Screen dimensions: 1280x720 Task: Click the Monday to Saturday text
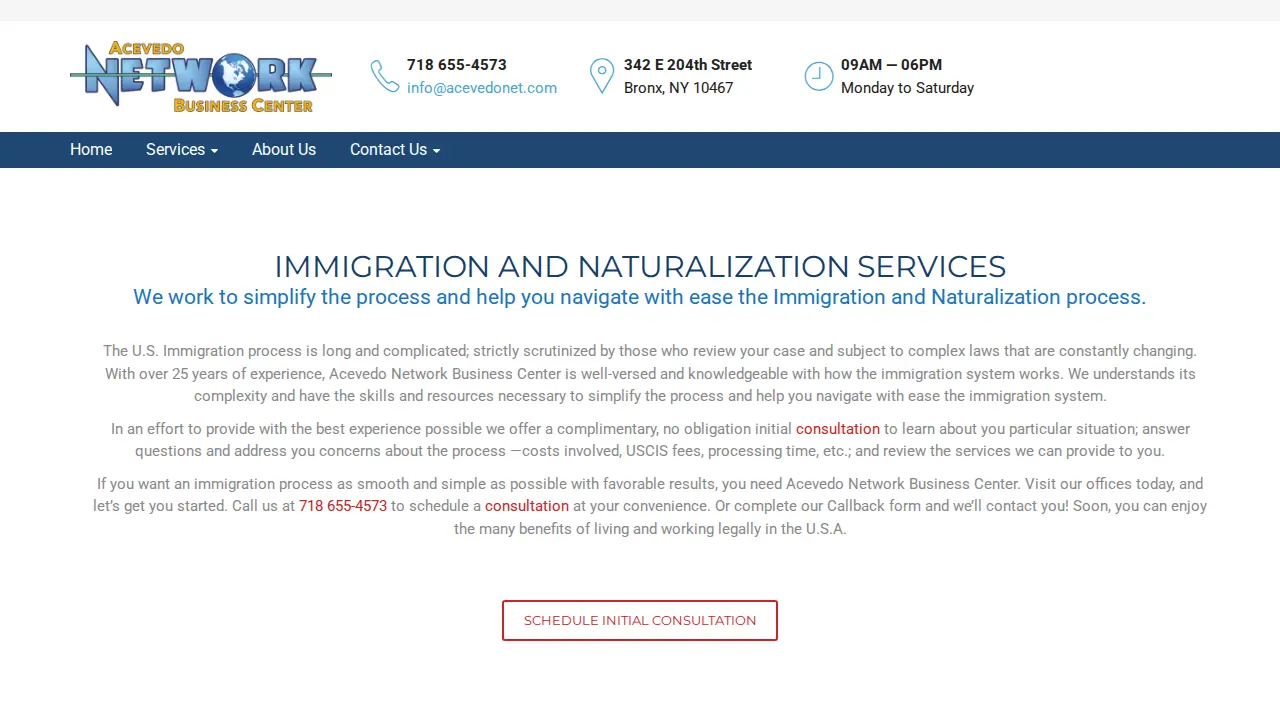coord(907,88)
